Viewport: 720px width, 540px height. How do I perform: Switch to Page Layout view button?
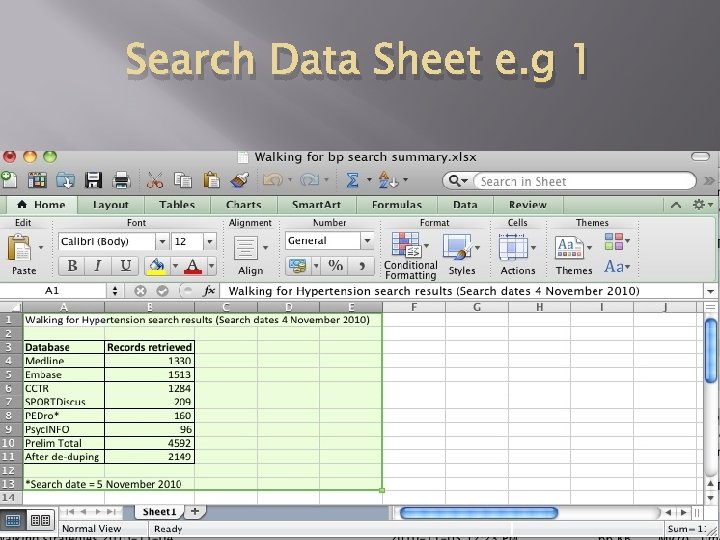pos(40,520)
